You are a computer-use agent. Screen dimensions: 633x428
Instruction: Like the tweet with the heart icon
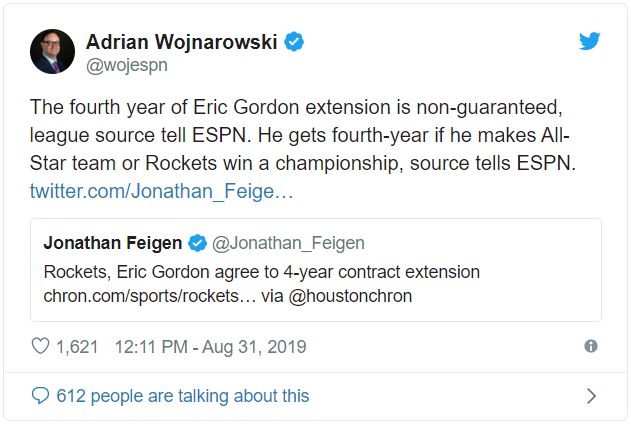click(41, 347)
